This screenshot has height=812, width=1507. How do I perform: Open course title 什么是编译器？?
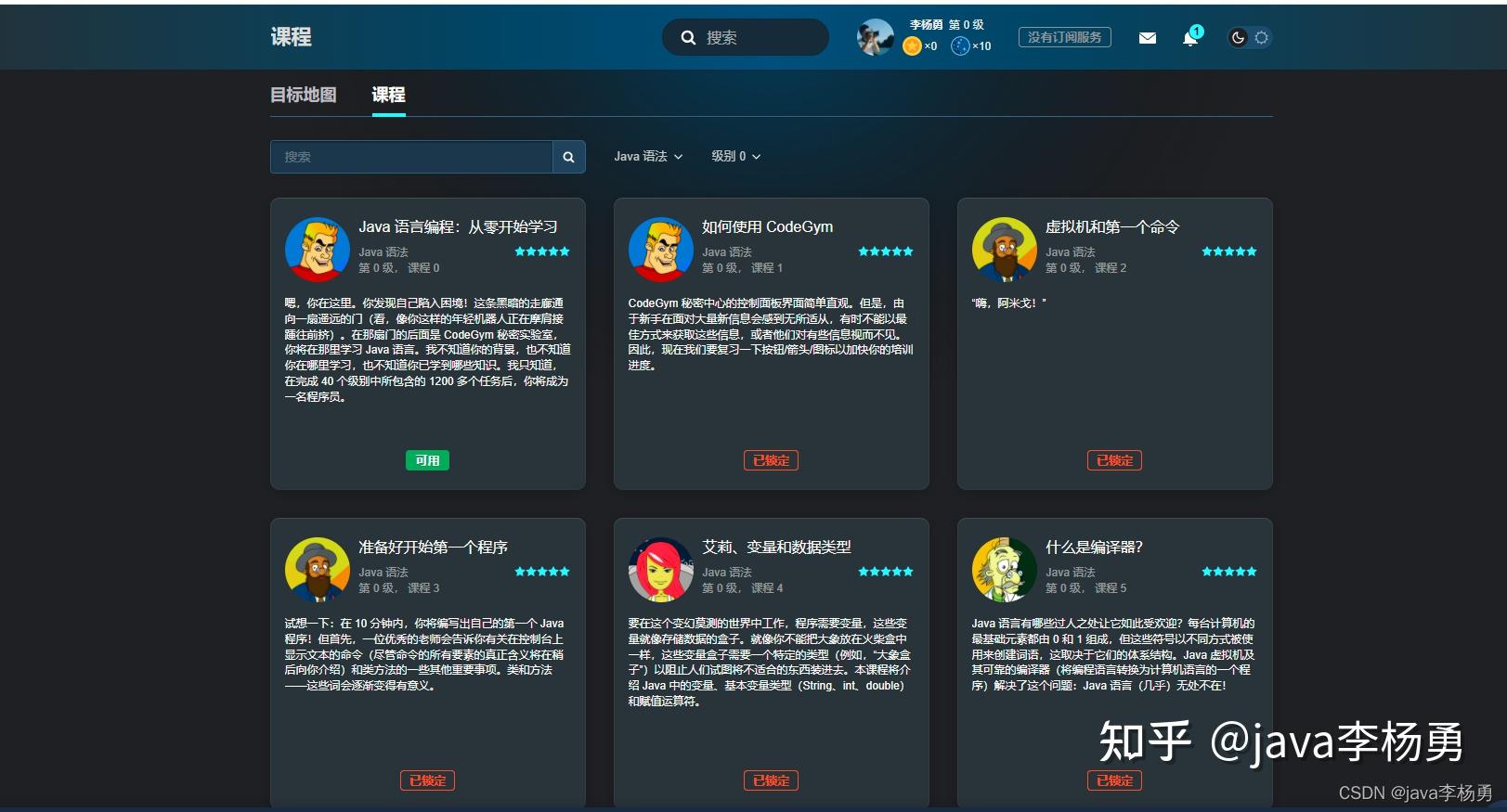[x=1094, y=547]
